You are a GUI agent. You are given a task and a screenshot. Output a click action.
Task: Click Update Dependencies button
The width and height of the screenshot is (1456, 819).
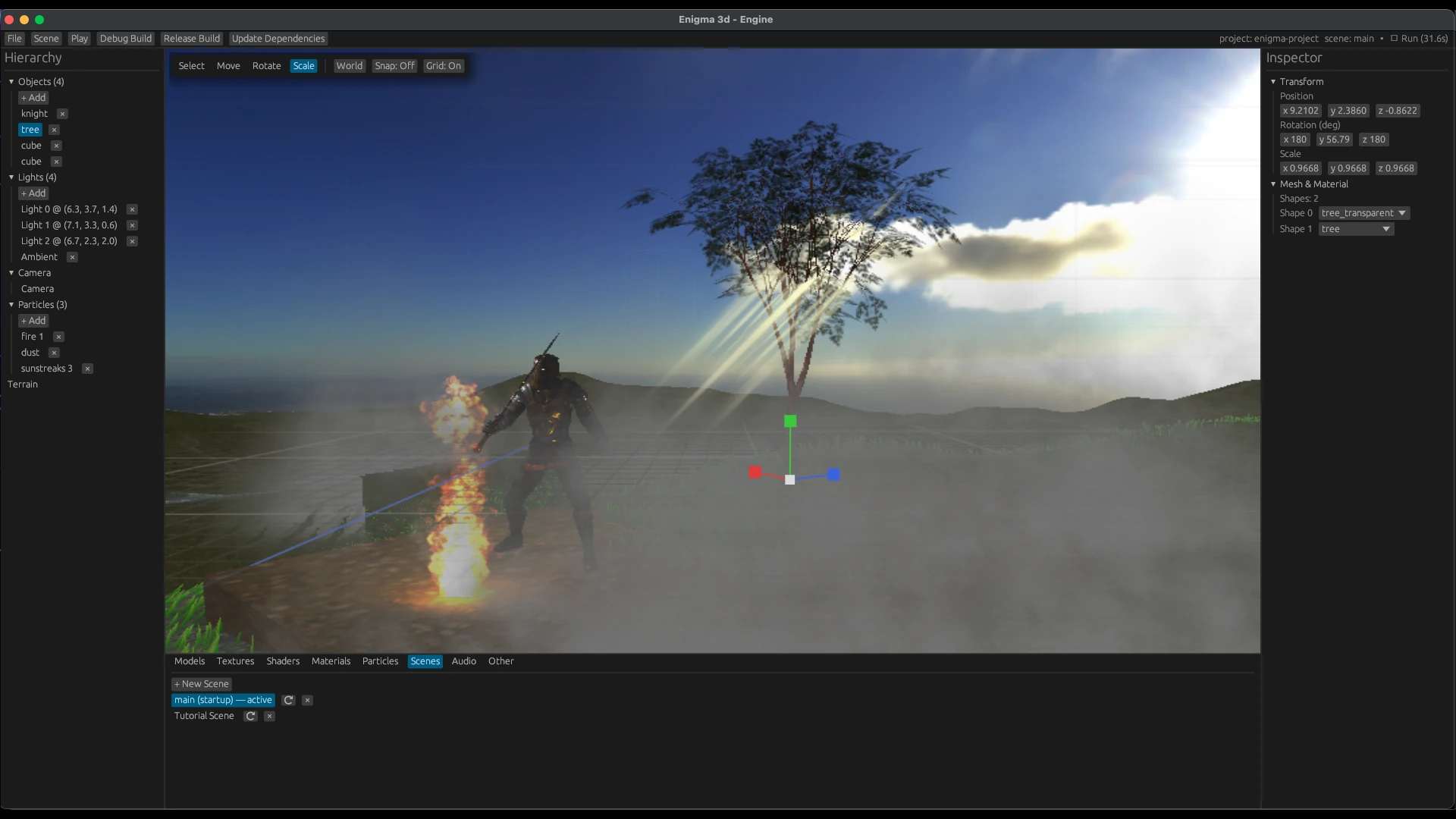tap(278, 39)
